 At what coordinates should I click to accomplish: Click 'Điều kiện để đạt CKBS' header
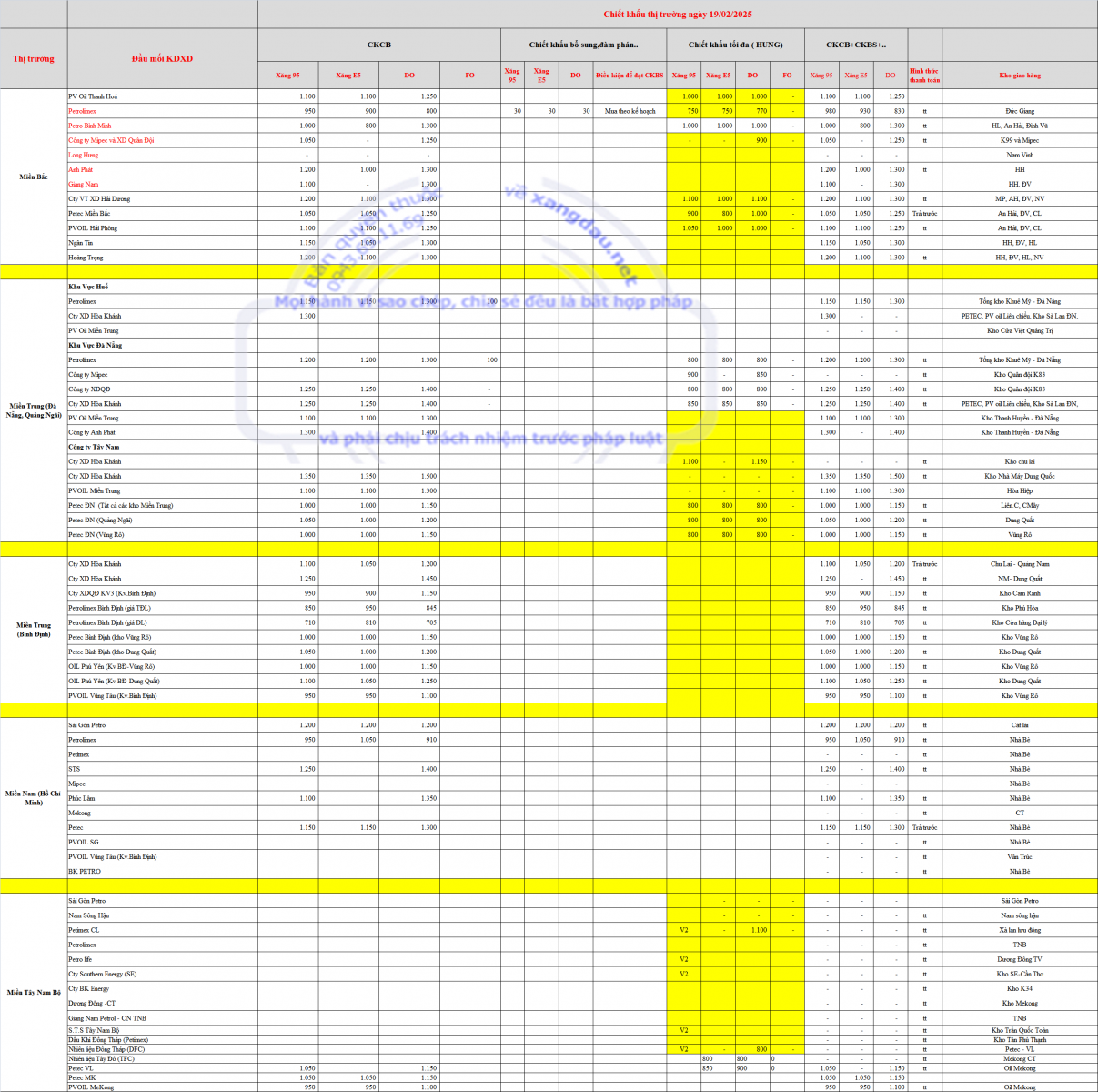(630, 76)
